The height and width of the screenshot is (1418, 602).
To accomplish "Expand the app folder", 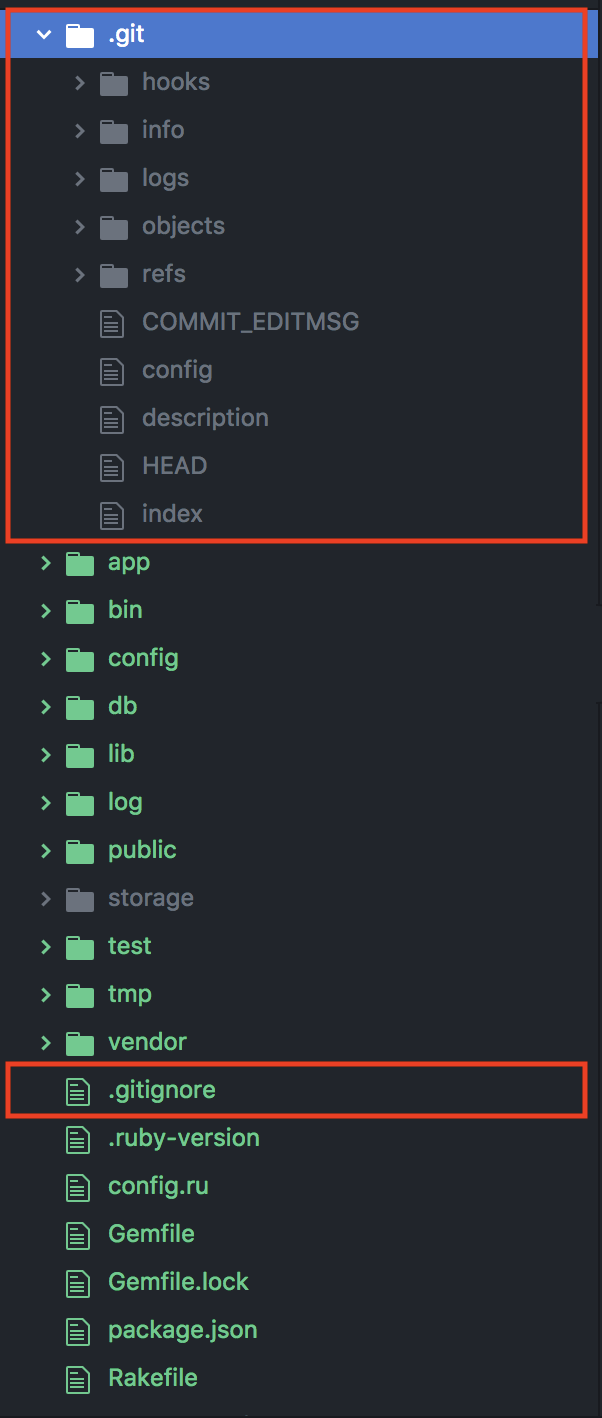I will pyautogui.click(x=45, y=562).
